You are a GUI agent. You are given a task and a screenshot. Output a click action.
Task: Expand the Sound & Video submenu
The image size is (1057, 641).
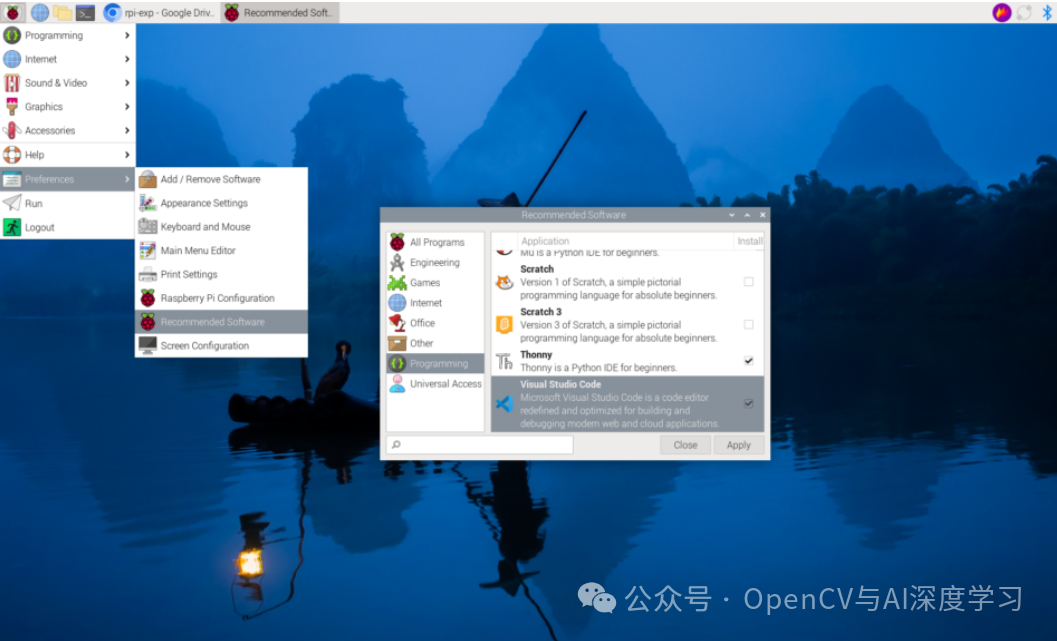(57, 82)
